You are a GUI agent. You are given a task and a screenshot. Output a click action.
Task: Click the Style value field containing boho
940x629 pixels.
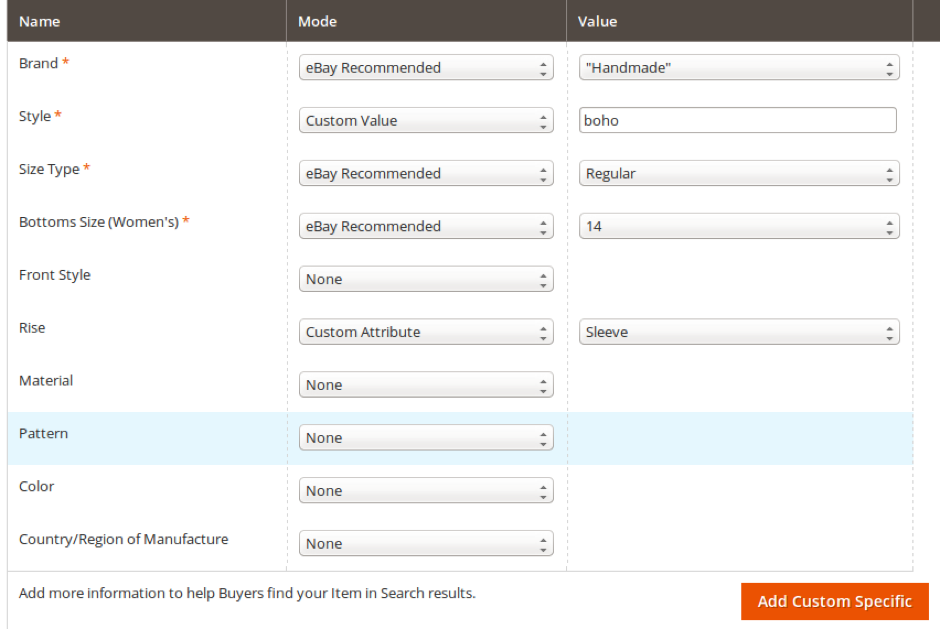point(737,121)
